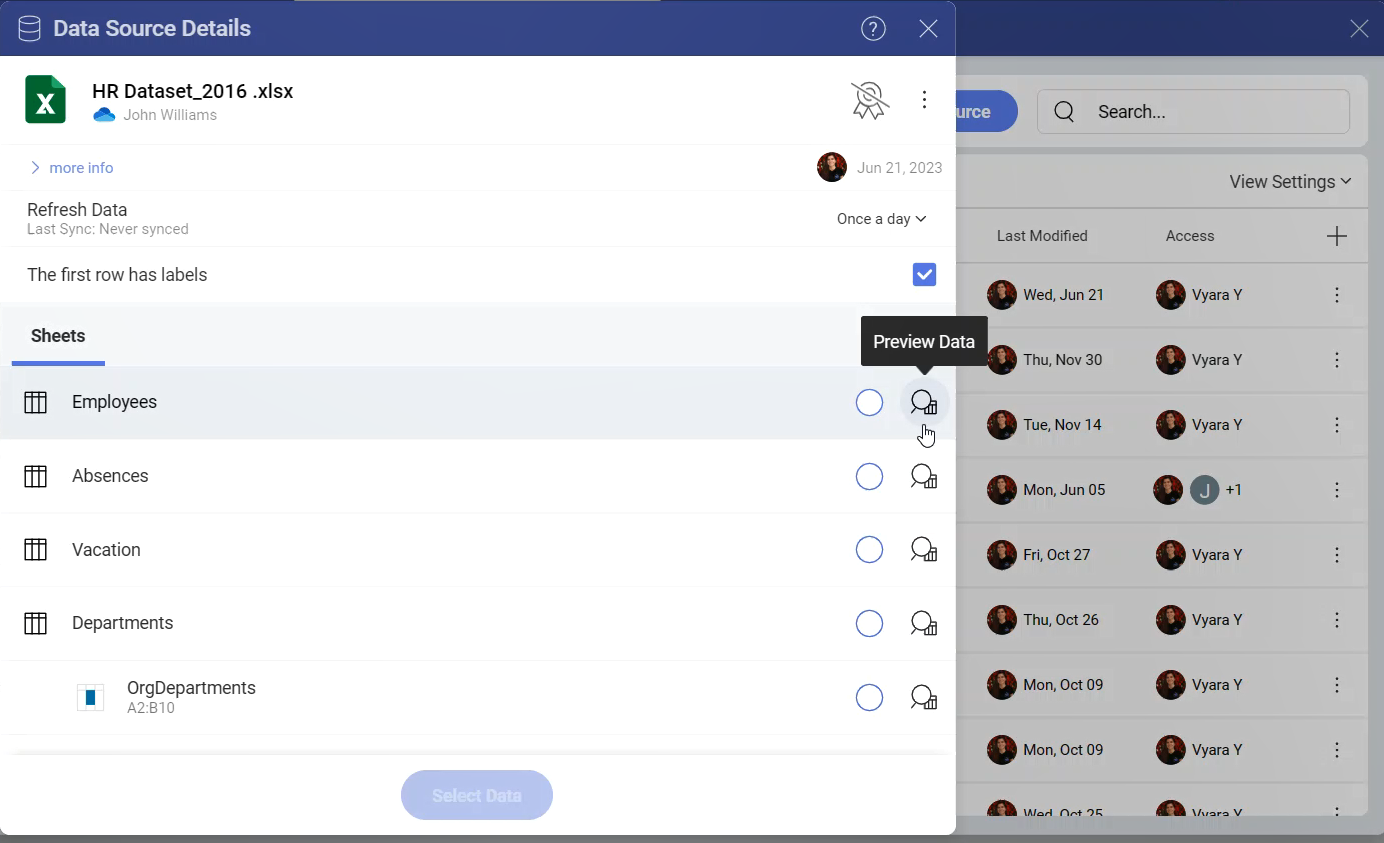
Task: Open row options for Fri, Oct 27 item
Action: [x=1337, y=555]
